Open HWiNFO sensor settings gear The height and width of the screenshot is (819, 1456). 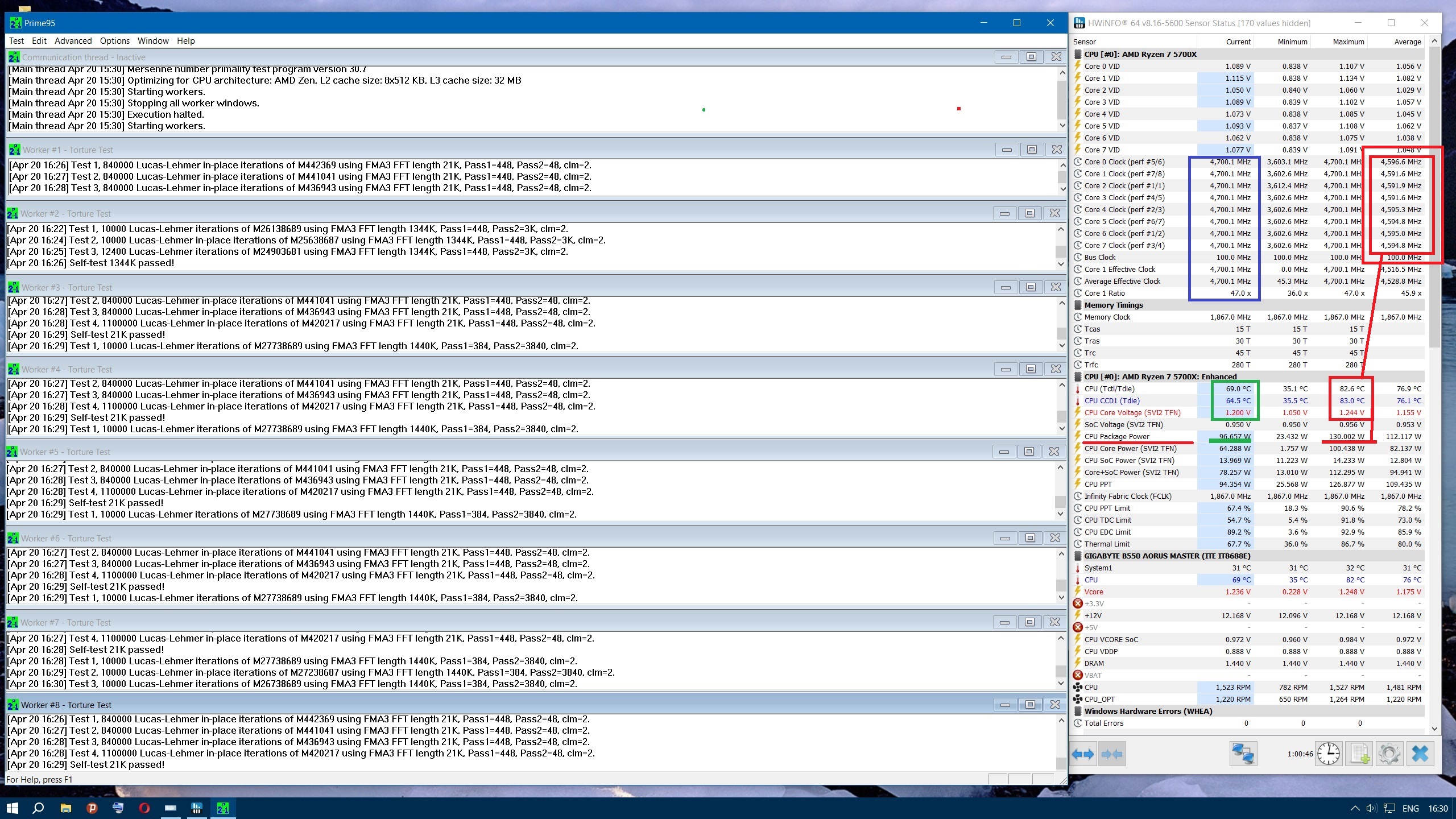[x=1389, y=754]
